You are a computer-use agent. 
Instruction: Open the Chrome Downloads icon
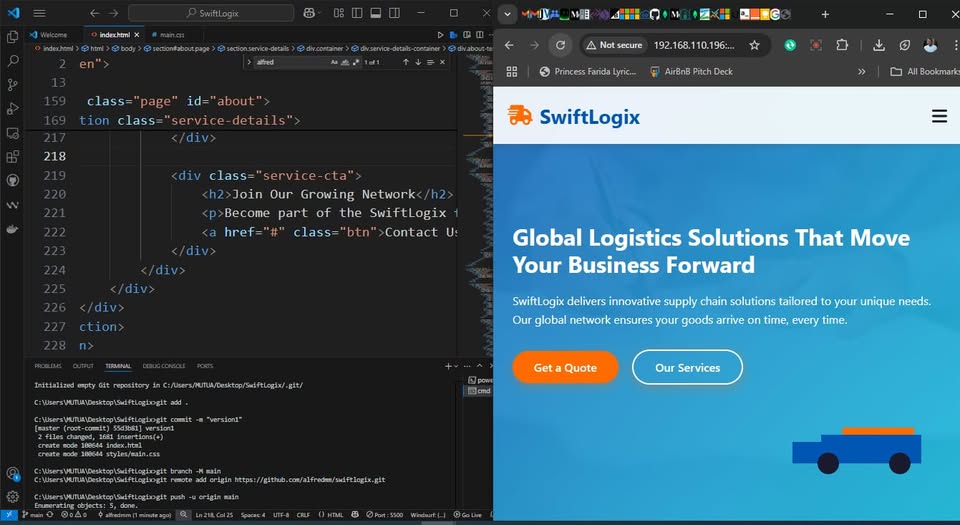pyautogui.click(x=879, y=45)
